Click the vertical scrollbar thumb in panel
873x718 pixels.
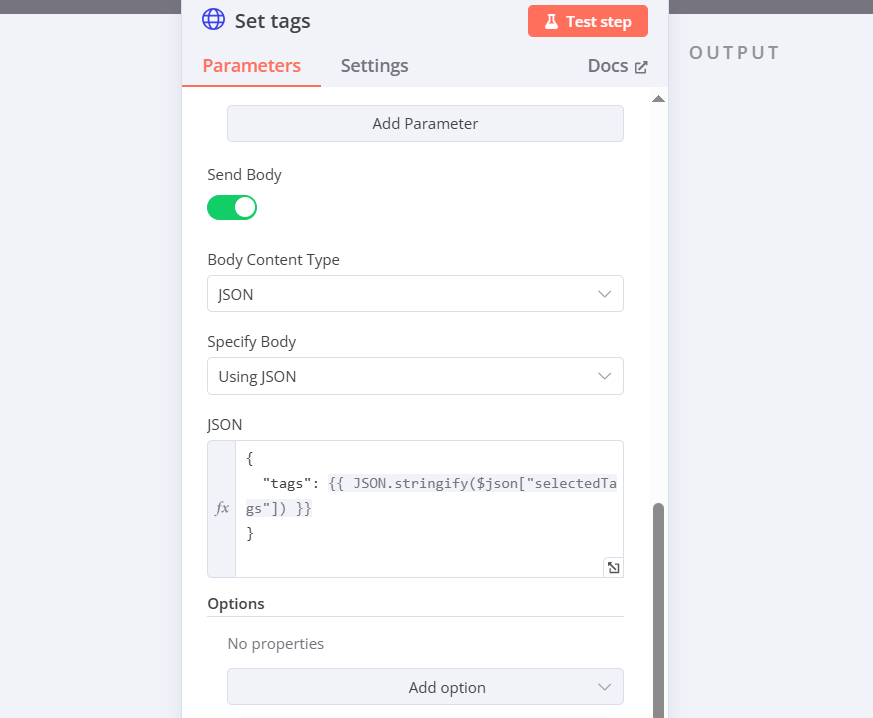[658, 609]
